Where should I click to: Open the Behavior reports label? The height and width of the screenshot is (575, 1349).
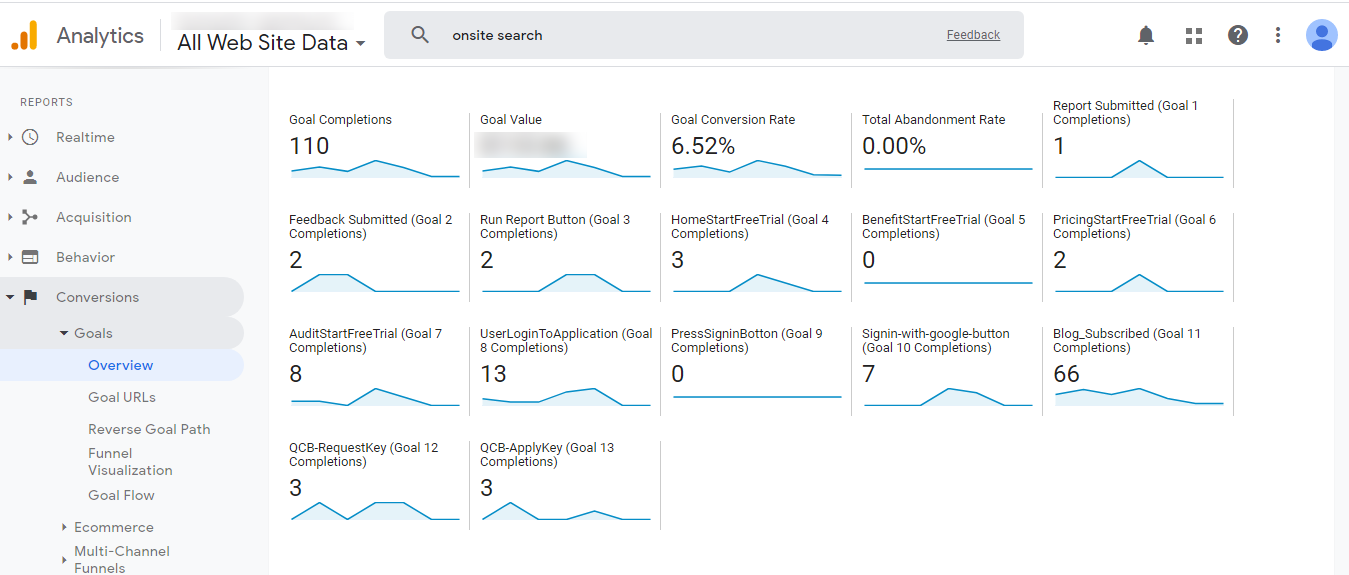(x=85, y=257)
